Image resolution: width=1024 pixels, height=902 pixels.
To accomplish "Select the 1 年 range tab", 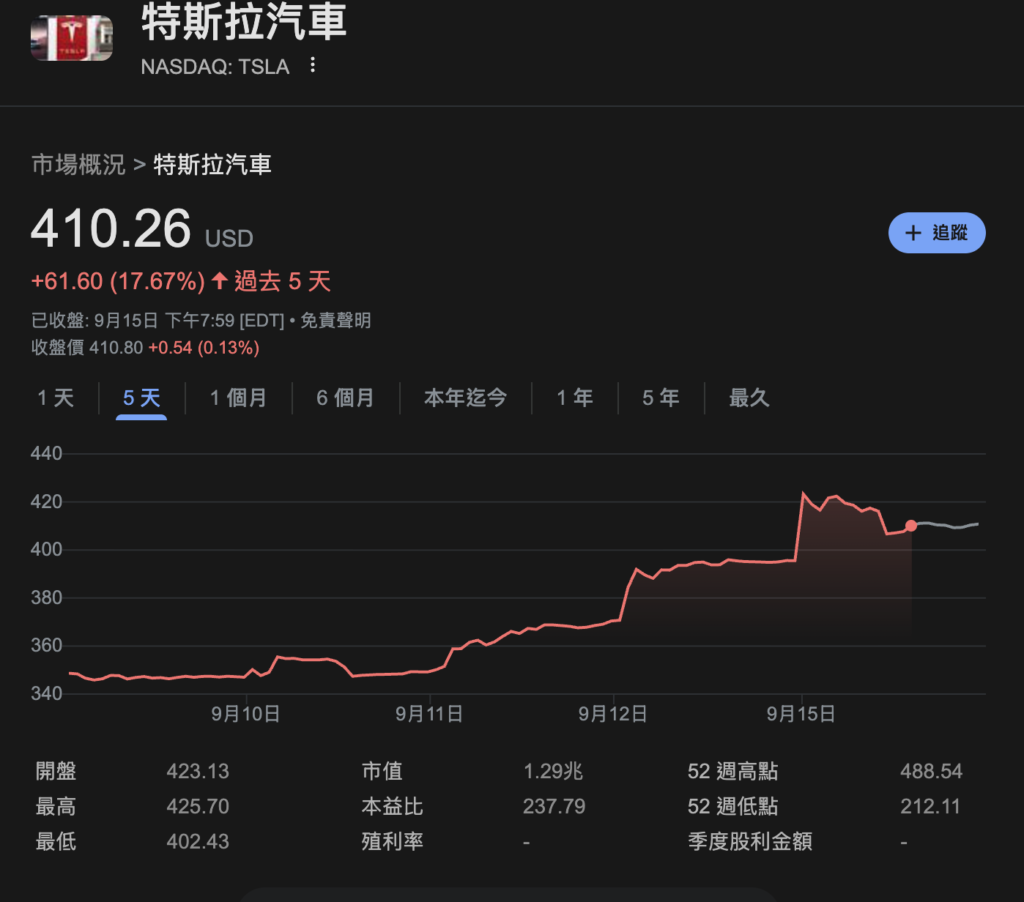I will tap(575, 398).
